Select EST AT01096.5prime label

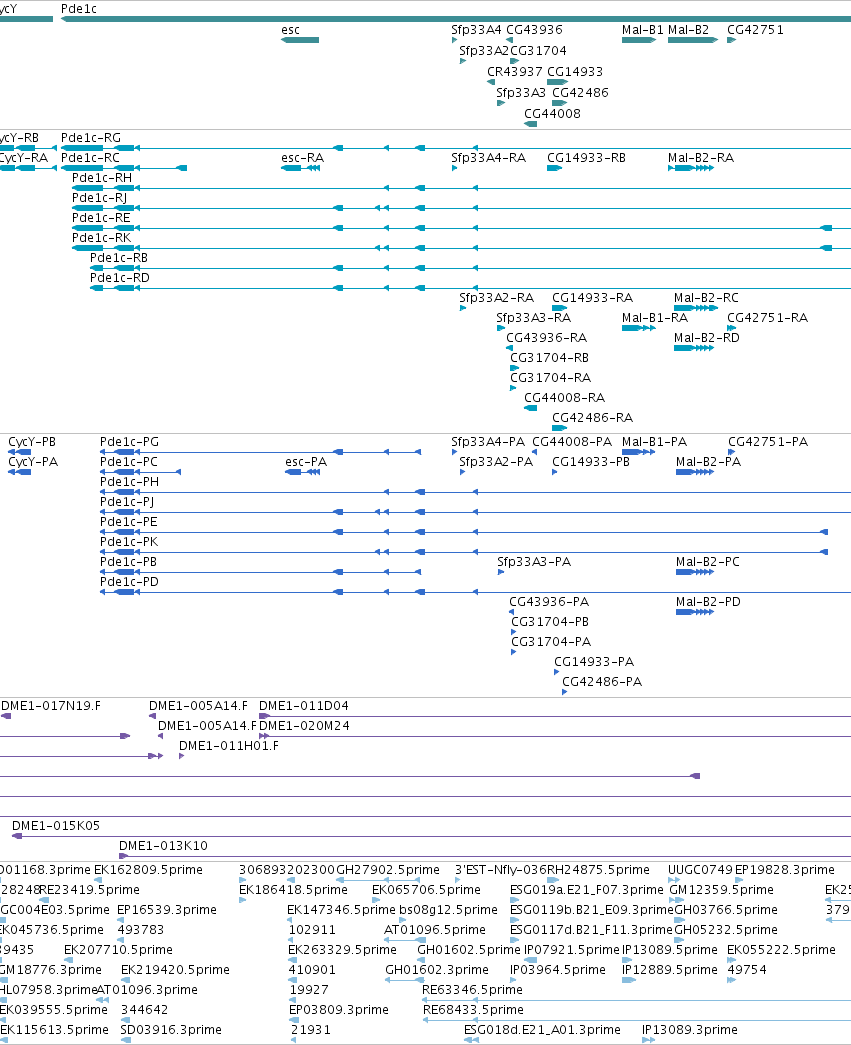click(434, 930)
